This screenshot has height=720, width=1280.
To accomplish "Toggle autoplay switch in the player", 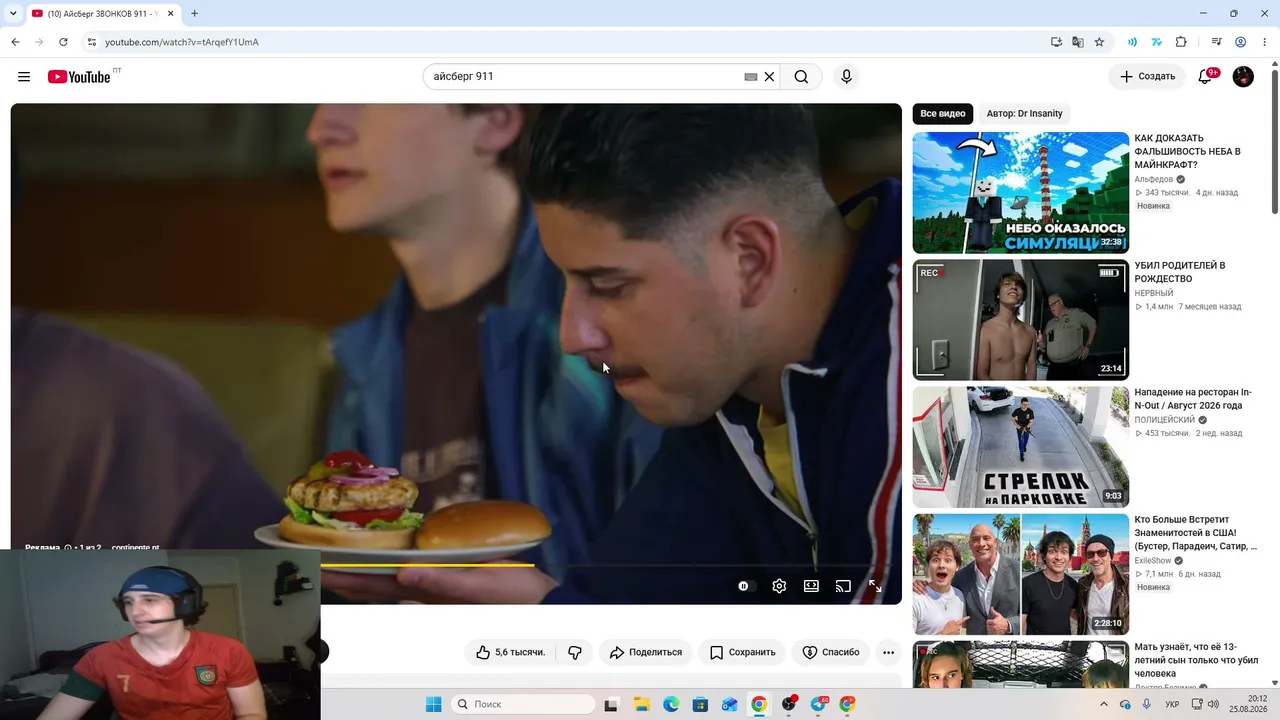I will [x=745, y=586].
